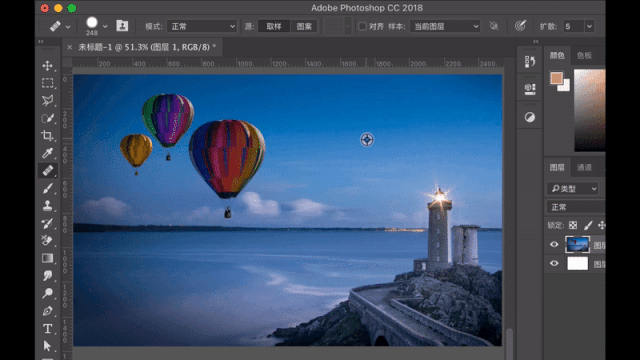Select the Eyedropper tool

(x=47, y=153)
